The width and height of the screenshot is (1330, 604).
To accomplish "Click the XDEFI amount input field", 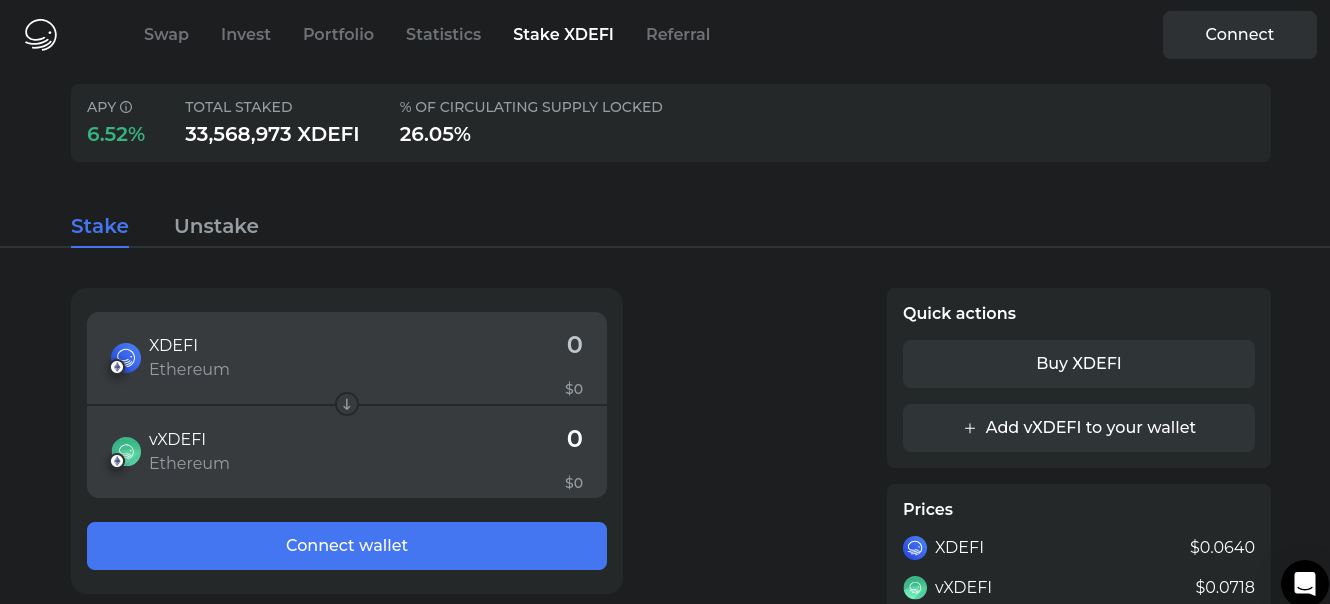I will point(520,345).
